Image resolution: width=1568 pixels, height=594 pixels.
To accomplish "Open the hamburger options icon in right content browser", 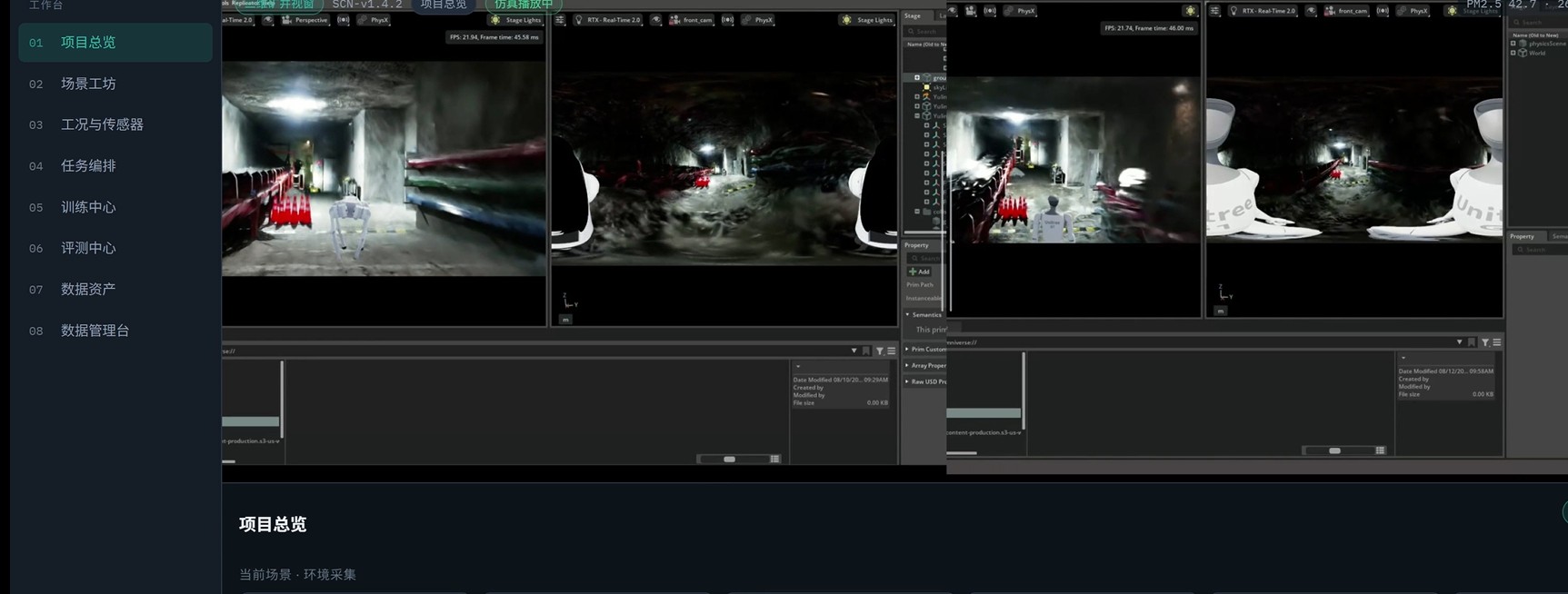I will coord(1496,342).
